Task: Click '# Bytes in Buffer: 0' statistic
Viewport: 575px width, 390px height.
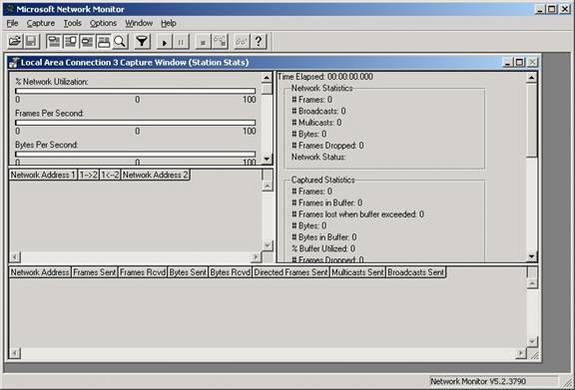Action: click(x=324, y=237)
